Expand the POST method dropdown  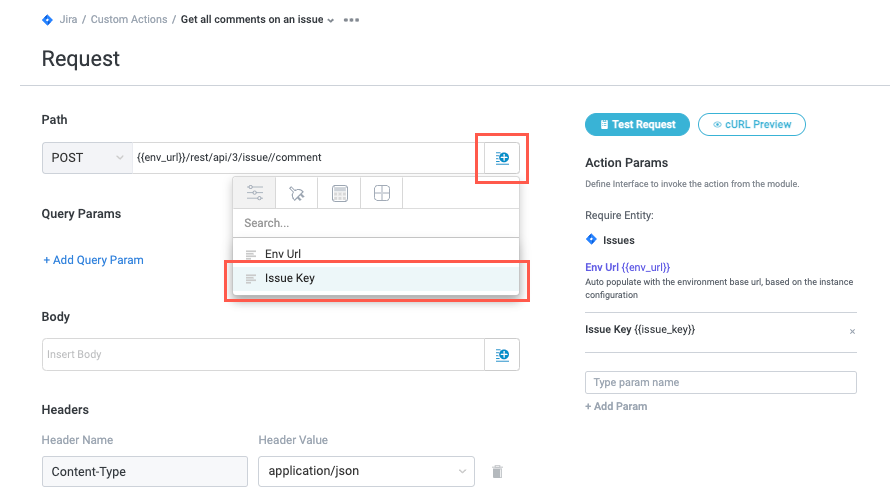coord(86,158)
